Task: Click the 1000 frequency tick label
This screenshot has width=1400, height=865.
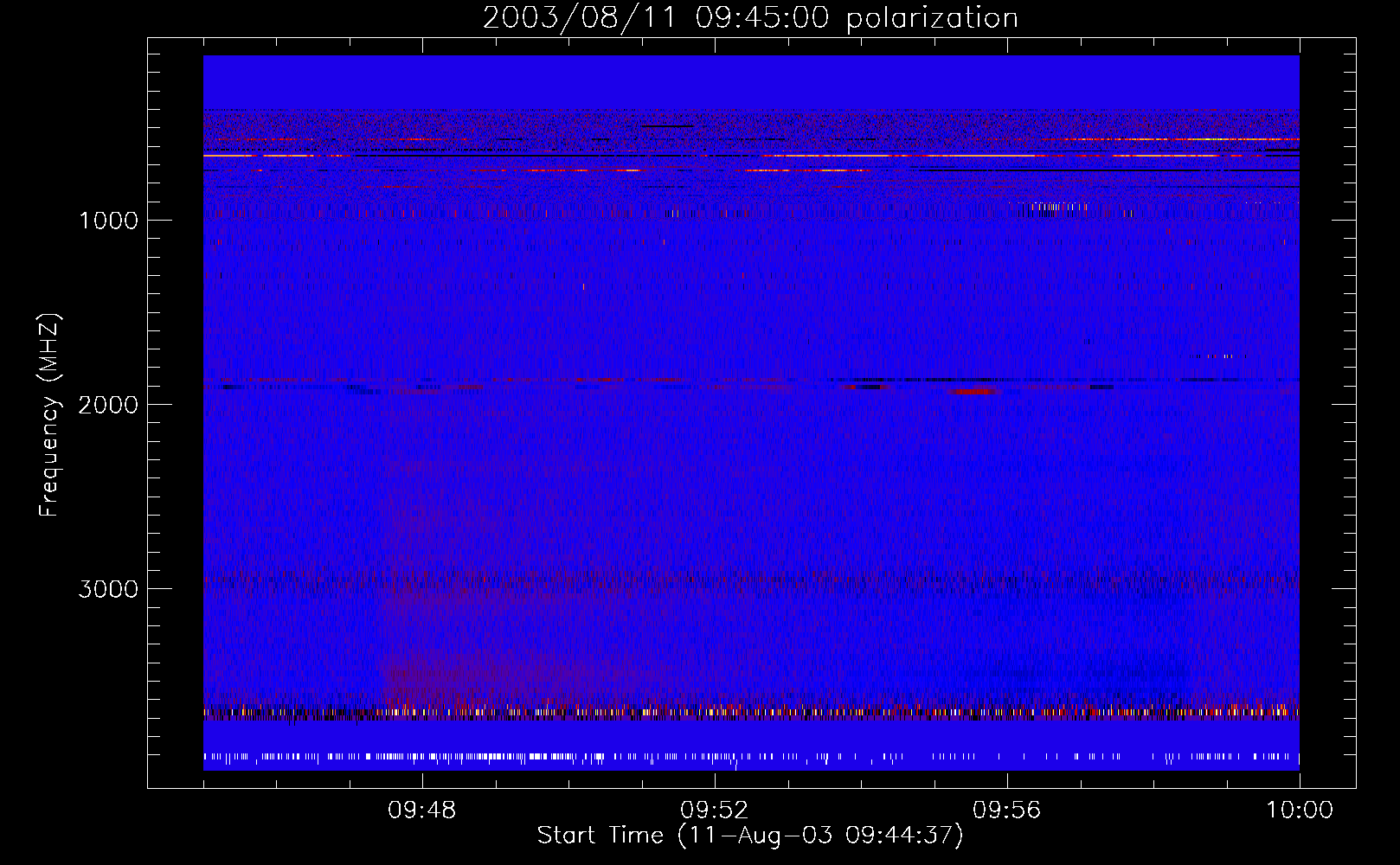Action: [x=108, y=221]
